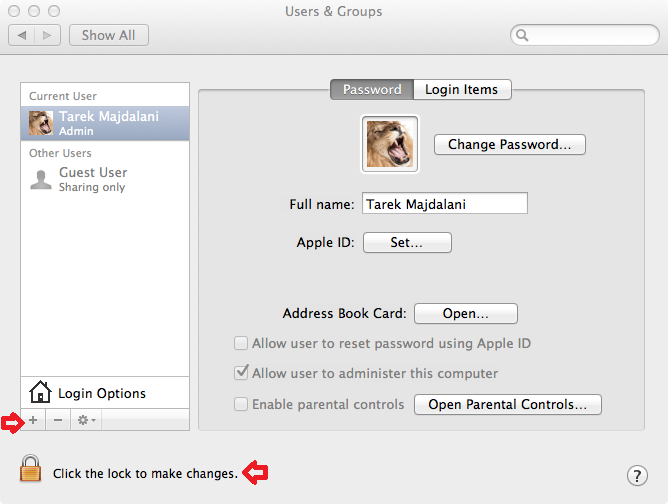Select Guest User in the sidebar
The image size is (668, 504).
[105, 179]
